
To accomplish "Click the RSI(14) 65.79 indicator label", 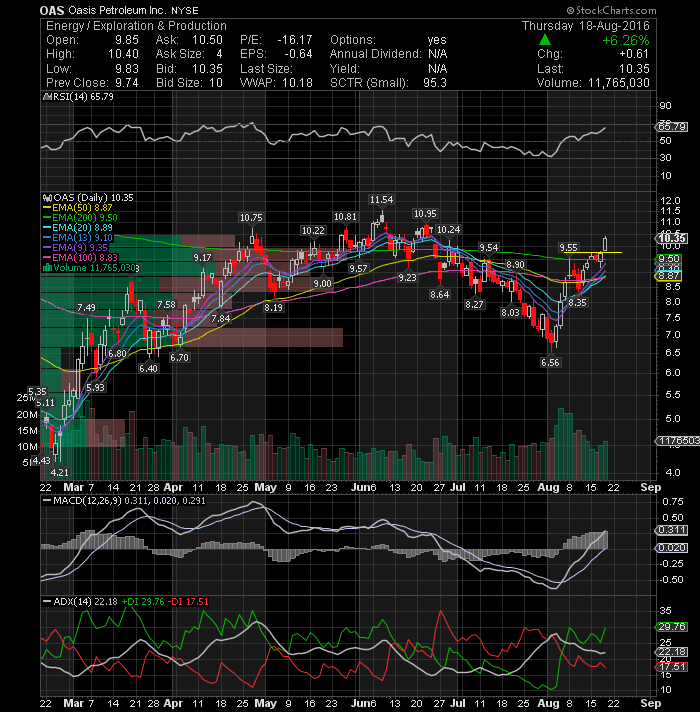I will pyautogui.click(x=82, y=97).
